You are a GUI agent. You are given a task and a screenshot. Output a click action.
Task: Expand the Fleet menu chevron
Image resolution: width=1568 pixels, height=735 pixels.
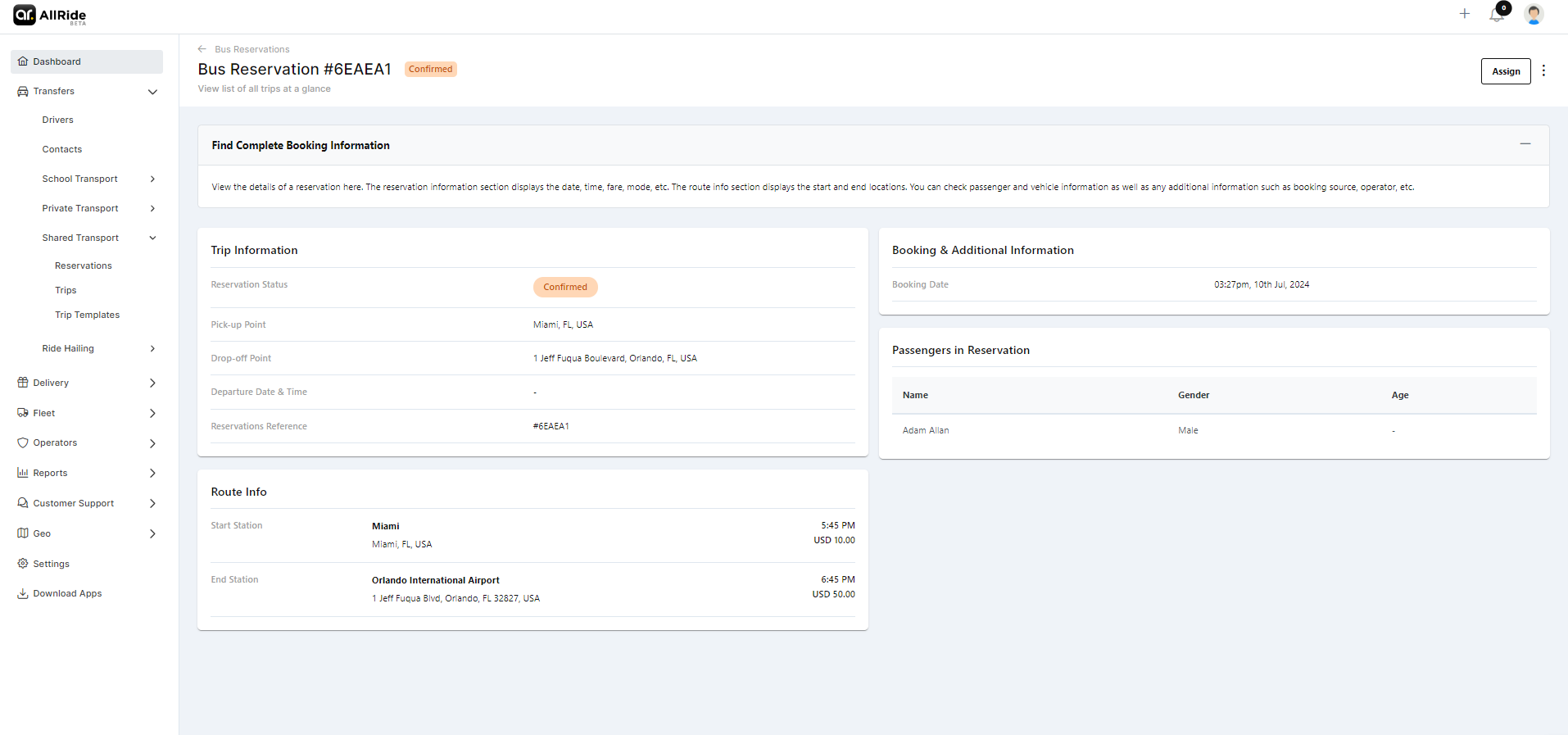pos(152,414)
